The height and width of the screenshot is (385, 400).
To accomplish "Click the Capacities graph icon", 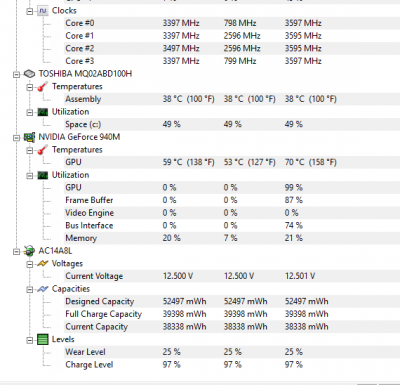I will [x=43, y=289].
